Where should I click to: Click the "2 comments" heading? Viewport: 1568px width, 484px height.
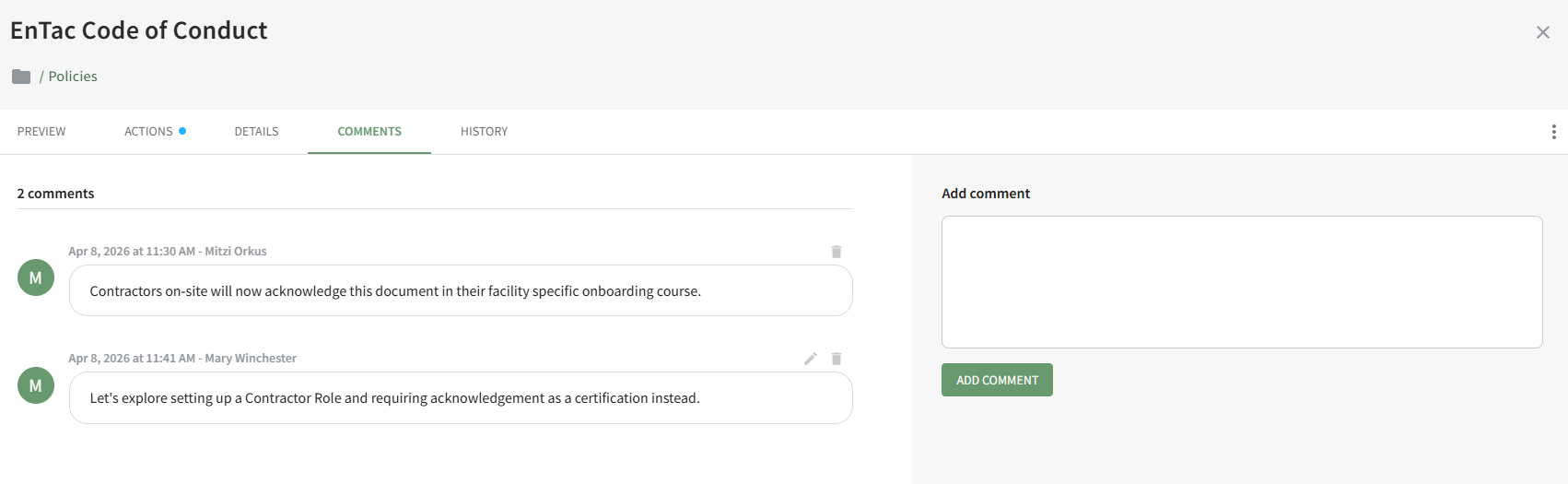point(56,194)
